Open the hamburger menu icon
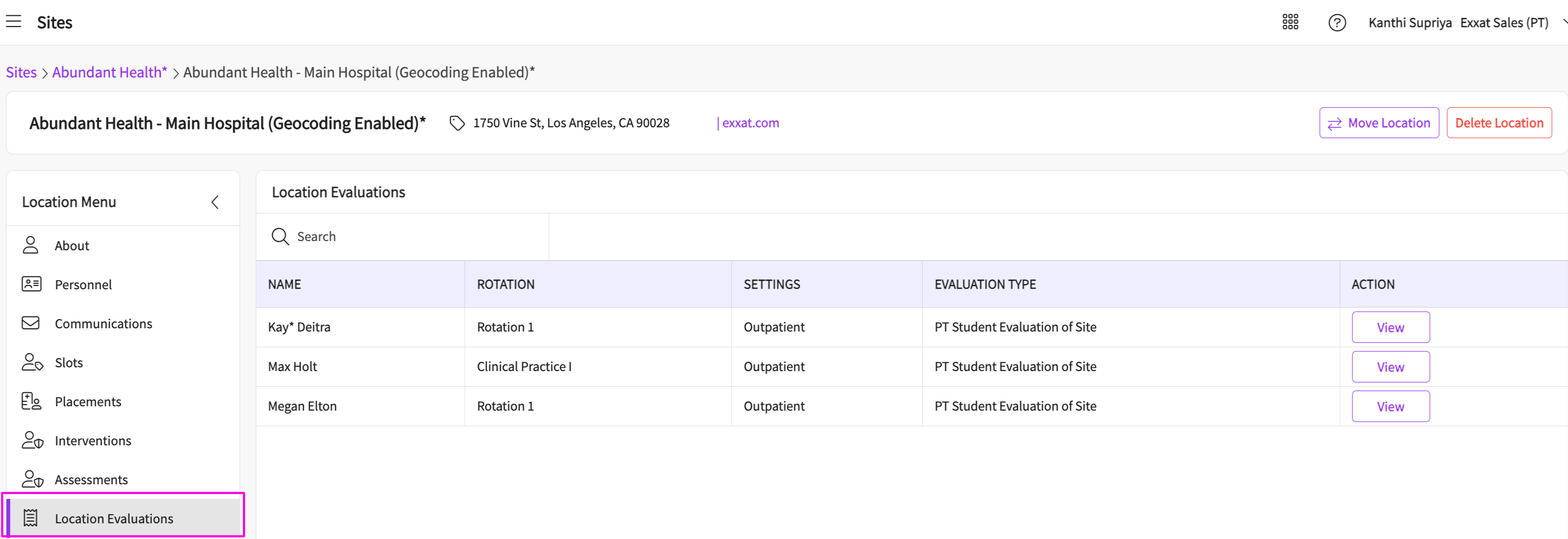1568x539 pixels. 14,22
